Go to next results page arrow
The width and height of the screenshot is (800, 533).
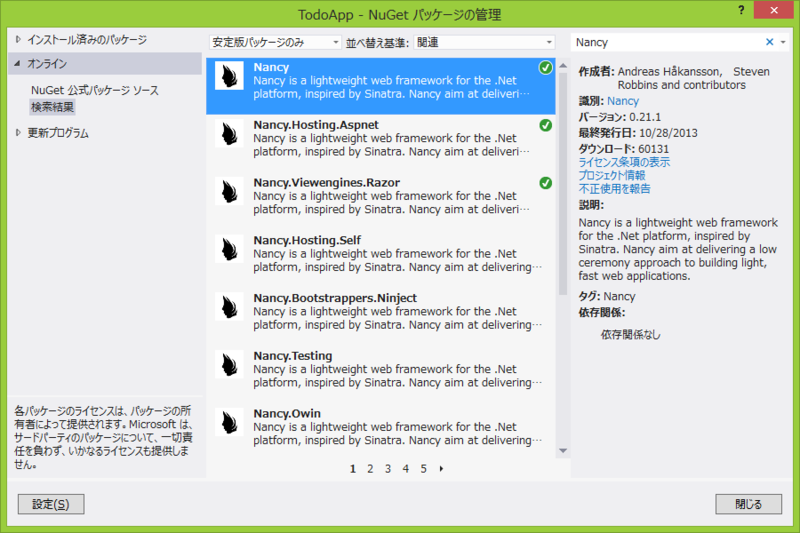click(441, 468)
